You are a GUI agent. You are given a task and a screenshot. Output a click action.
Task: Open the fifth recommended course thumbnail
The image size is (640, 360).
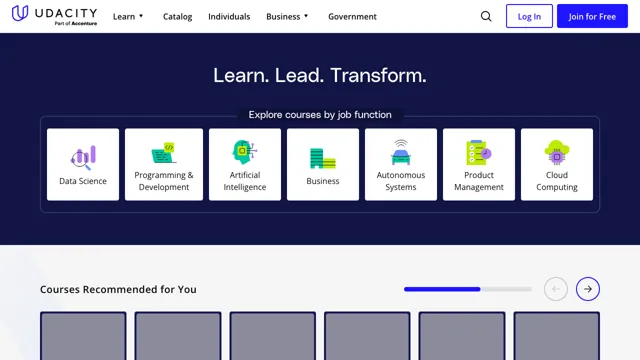pos(462,336)
